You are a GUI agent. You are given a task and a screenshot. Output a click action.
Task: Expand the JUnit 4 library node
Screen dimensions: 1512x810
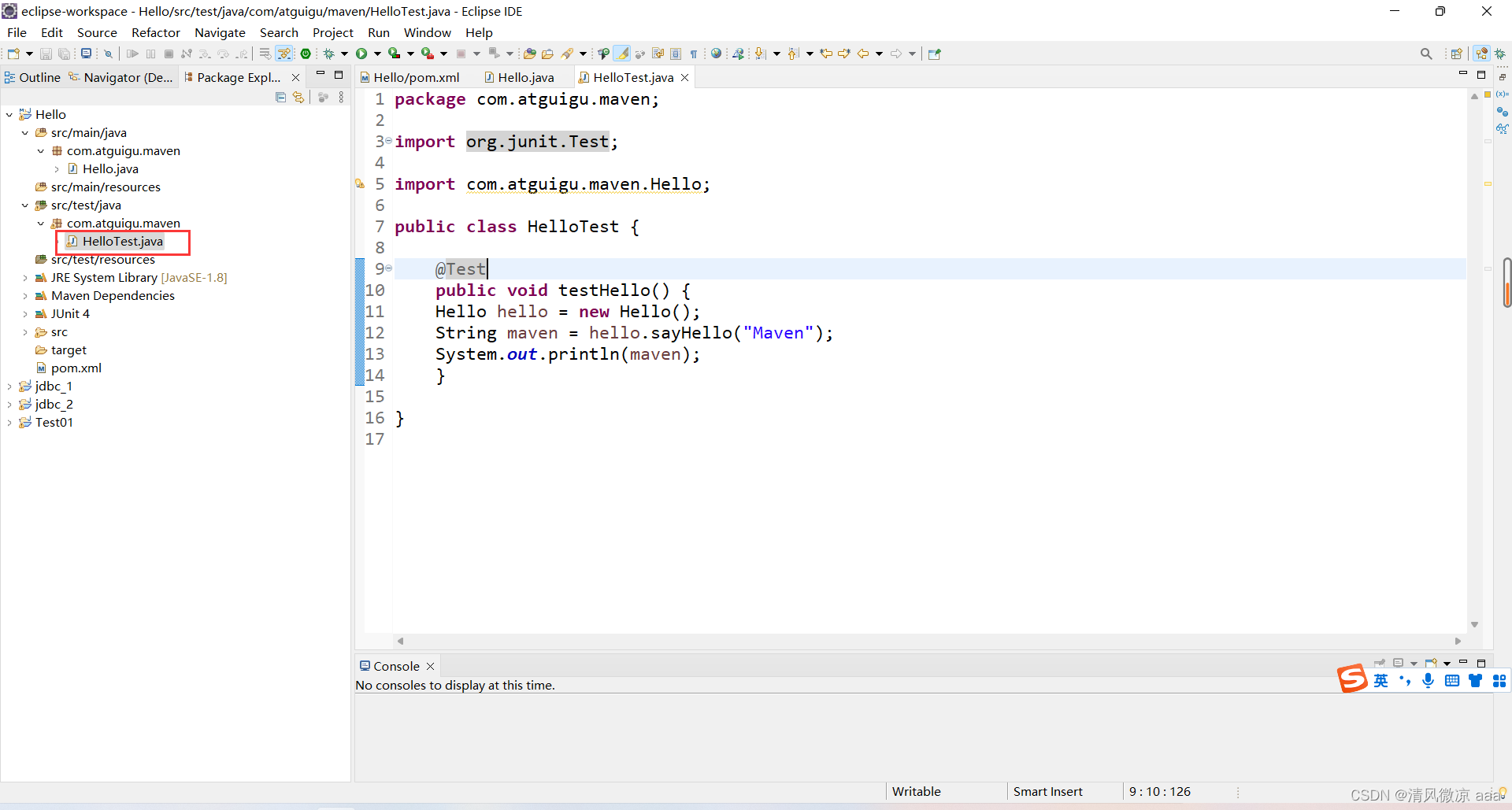24,313
